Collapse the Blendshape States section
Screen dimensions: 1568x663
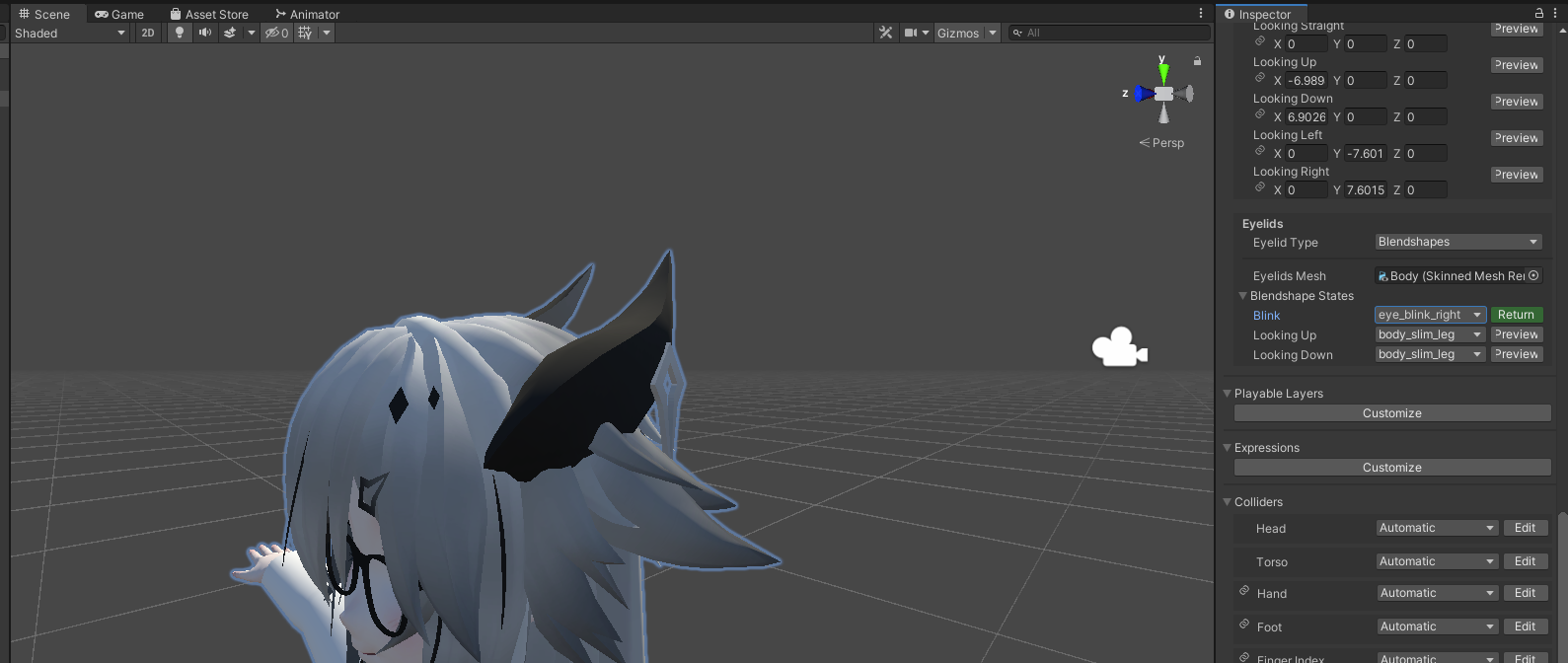pos(1243,296)
